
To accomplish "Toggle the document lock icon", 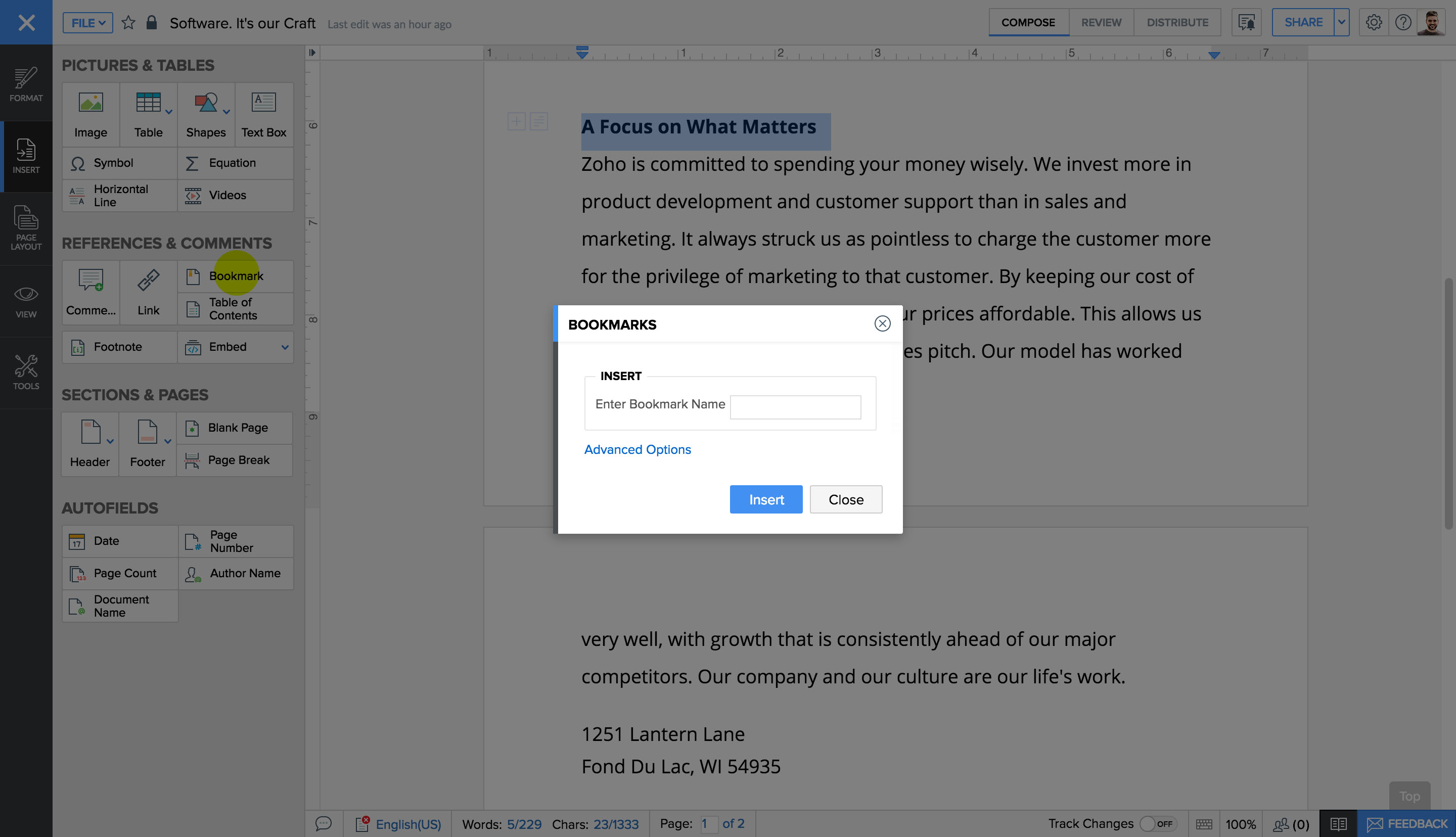I will [x=151, y=23].
